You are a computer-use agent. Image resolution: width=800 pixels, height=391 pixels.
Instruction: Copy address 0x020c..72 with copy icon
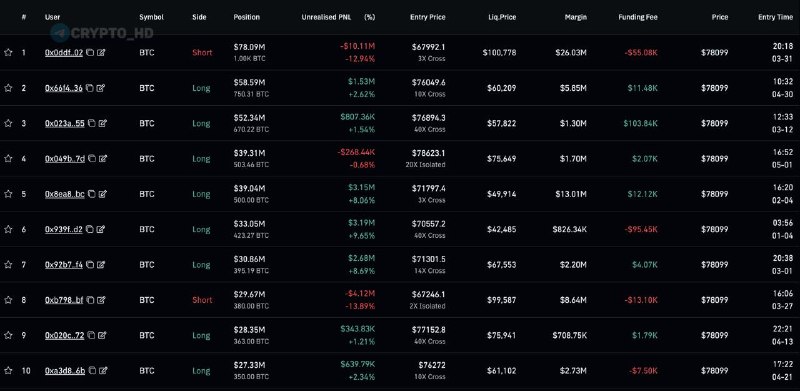pos(91,335)
